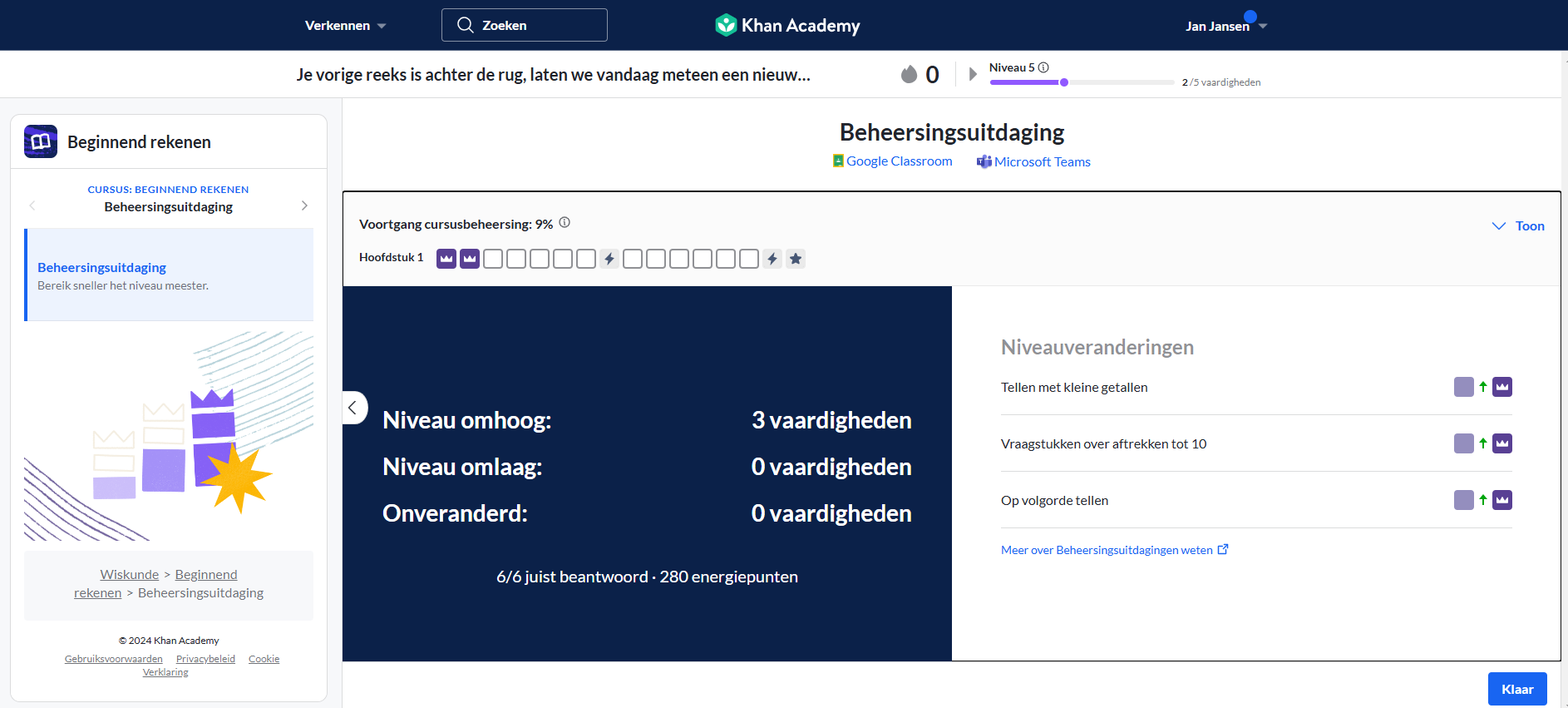1568x708 pixels.
Task: Click the first mastered crown in Hoofdstuk 1
Action: 446,259
